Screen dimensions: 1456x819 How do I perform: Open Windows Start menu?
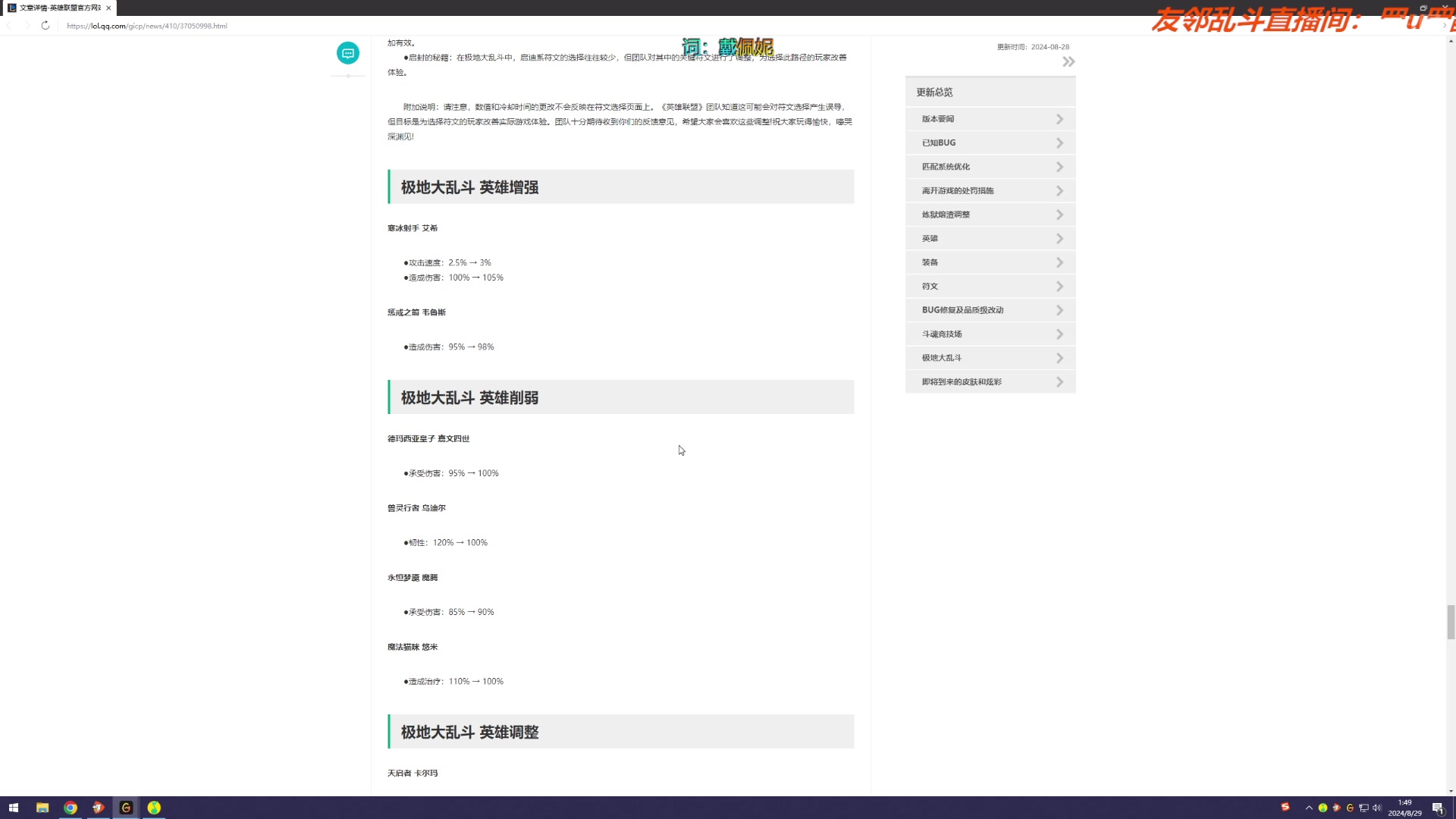pos(13,808)
